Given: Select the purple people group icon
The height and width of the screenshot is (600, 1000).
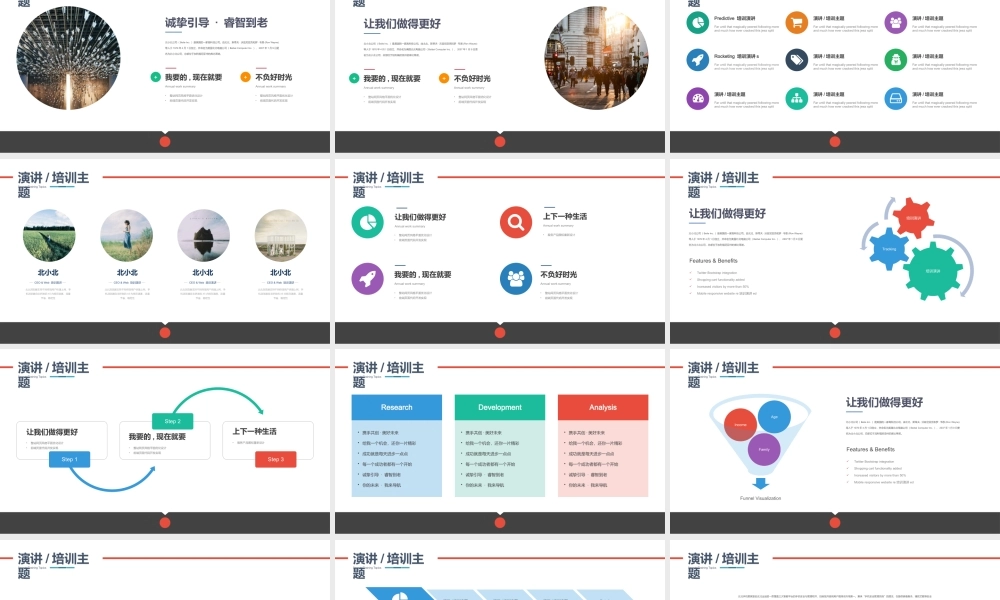Looking at the screenshot, I should coord(895,22).
